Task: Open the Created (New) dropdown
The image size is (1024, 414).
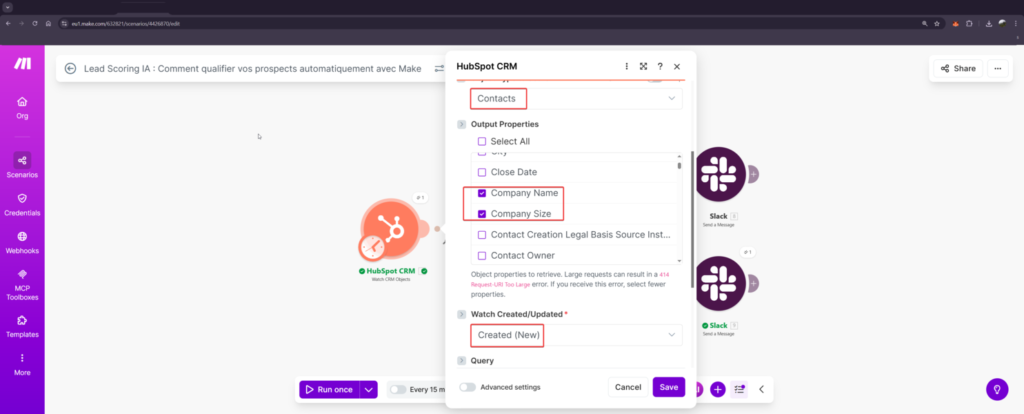Action: click(576, 334)
